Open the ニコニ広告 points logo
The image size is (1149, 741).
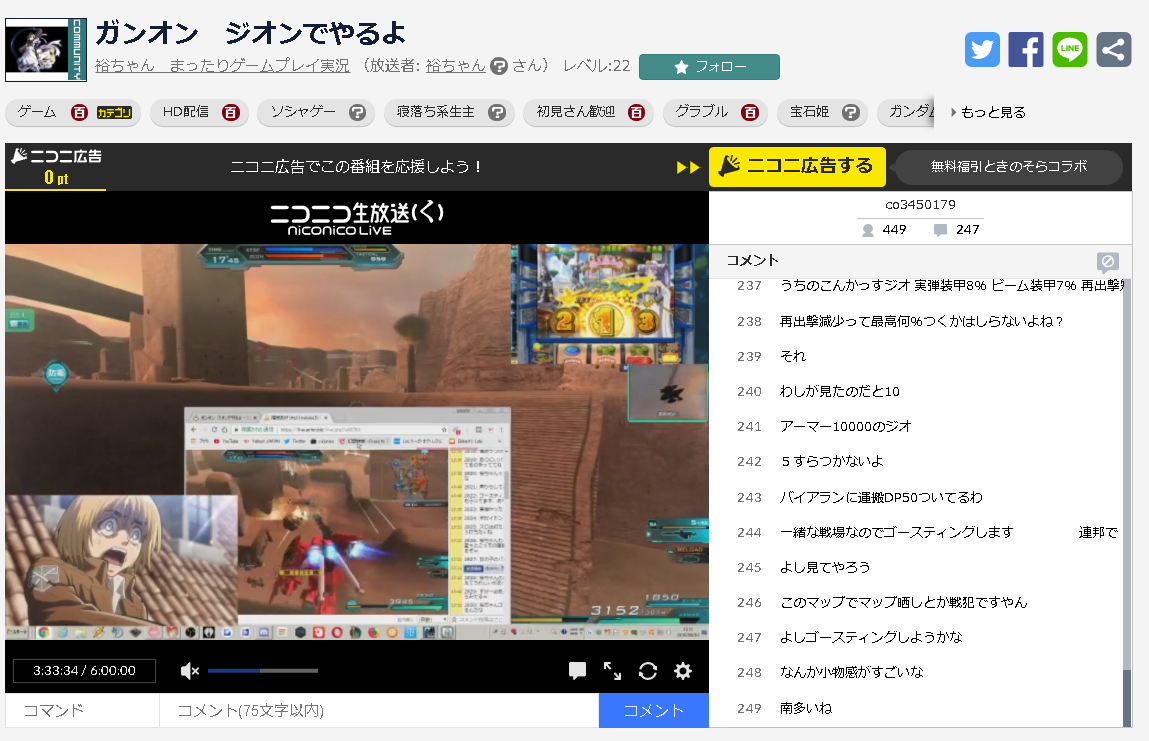(56, 166)
